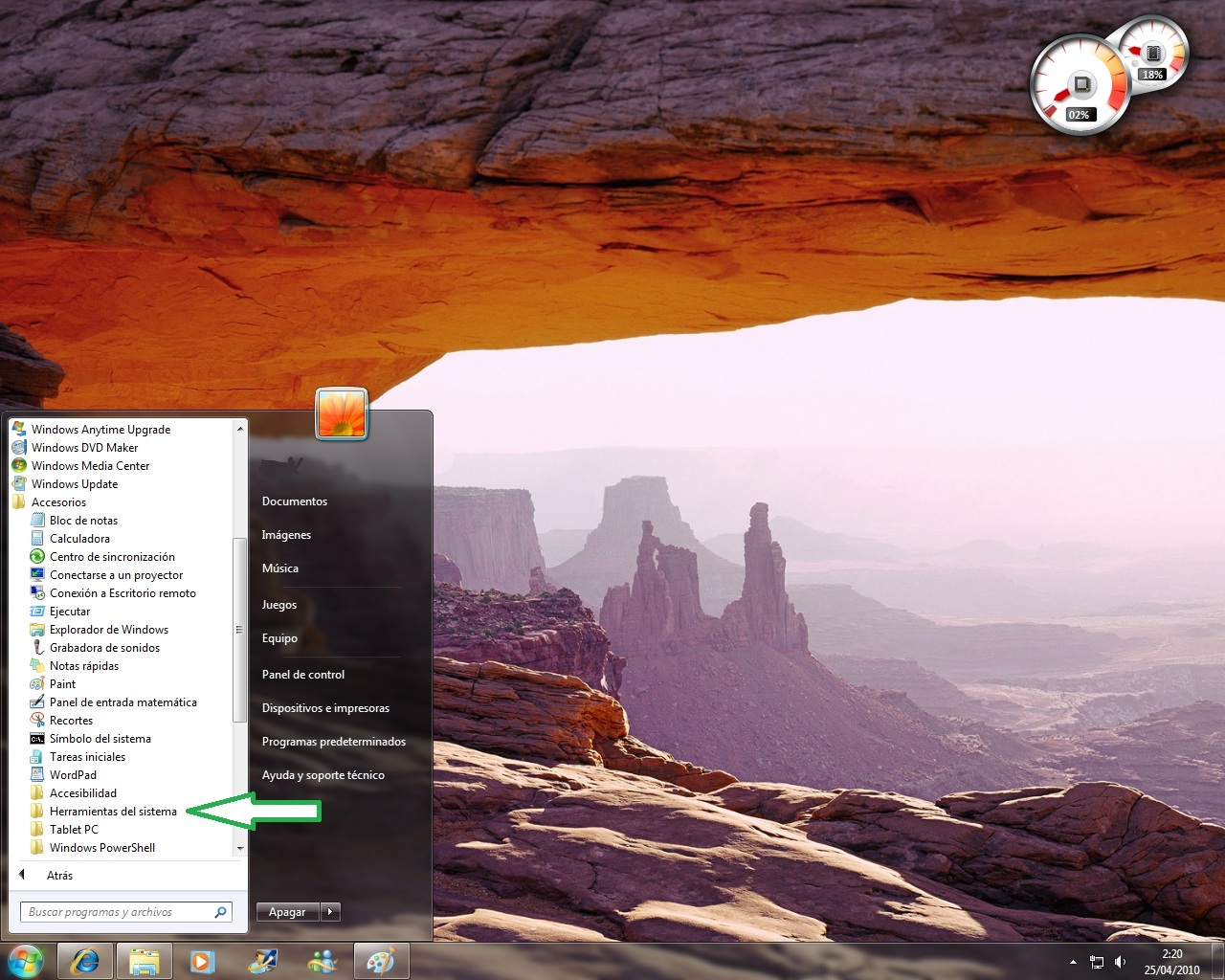Launch Calculadora
This screenshot has height=980, width=1225.
pyautogui.click(x=79, y=539)
